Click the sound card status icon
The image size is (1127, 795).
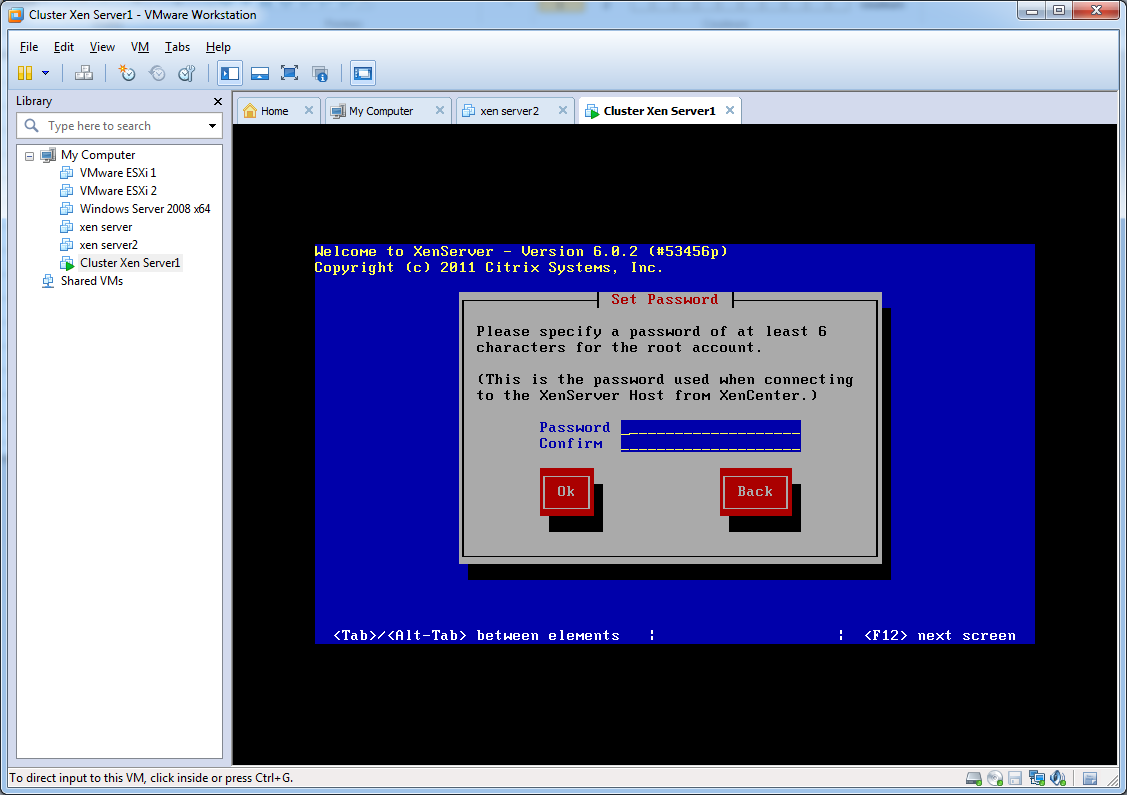click(x=1057, y=778)
